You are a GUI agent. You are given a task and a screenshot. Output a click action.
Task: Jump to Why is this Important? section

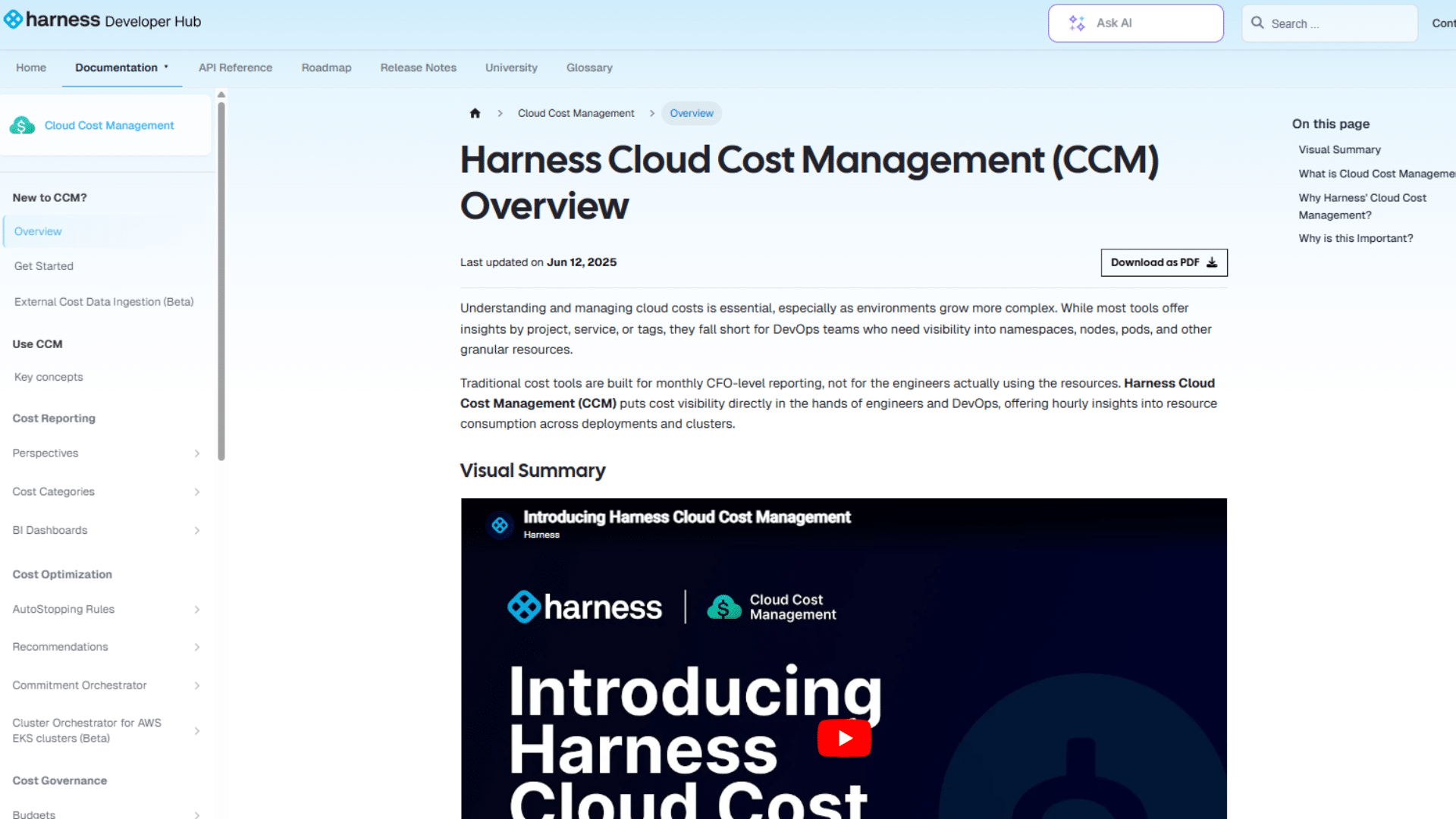[1356, 238]
